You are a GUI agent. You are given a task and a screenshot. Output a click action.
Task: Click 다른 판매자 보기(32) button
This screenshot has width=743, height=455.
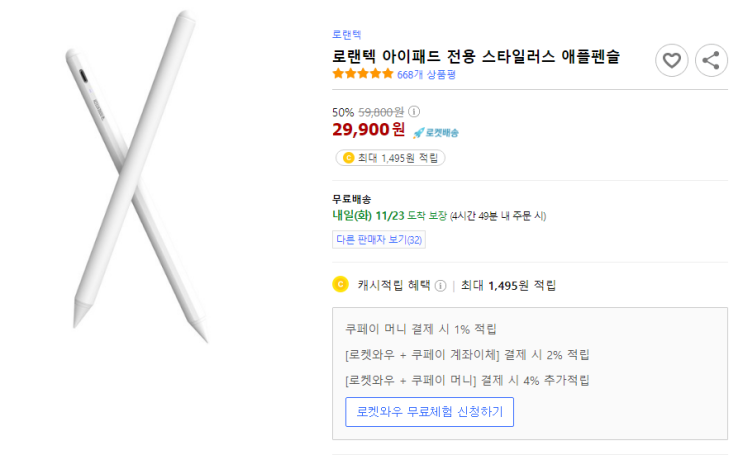point(379,240)
